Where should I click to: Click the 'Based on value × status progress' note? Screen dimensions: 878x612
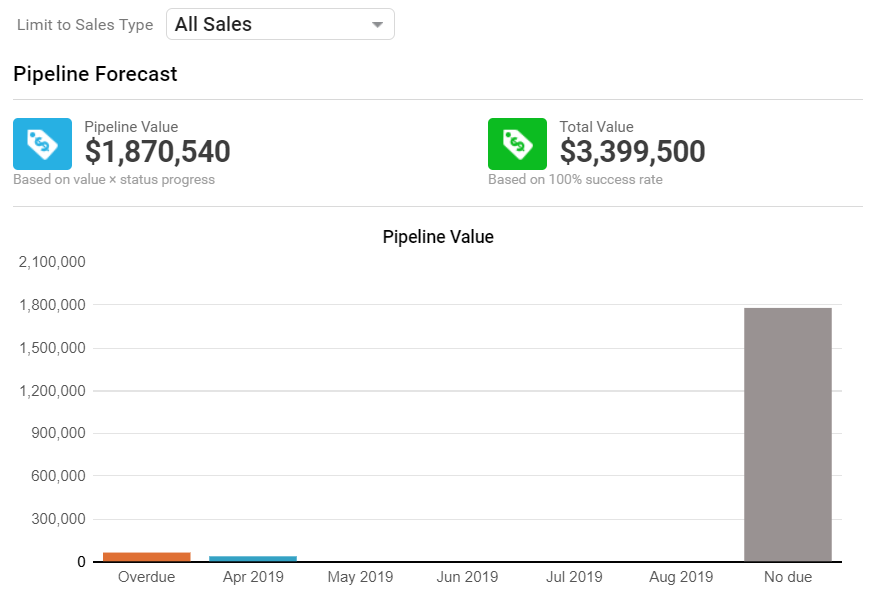pos(114,180)
